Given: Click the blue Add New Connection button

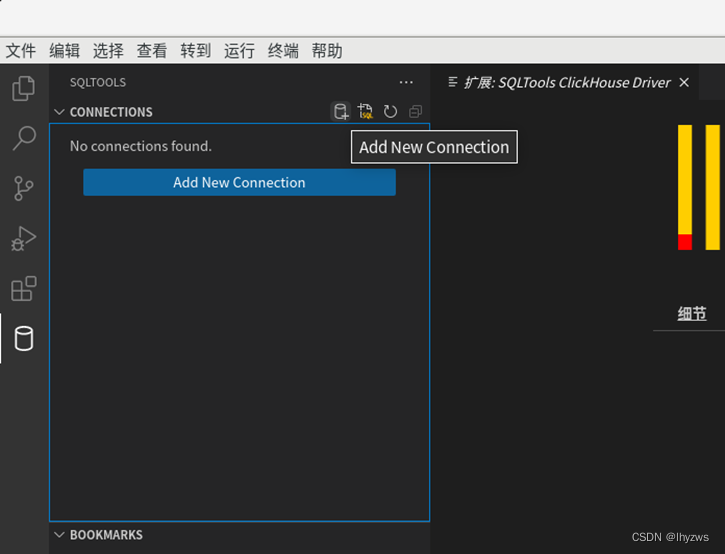Looking at the screenshot, I should pyautogui.click(x=240, y=182).
